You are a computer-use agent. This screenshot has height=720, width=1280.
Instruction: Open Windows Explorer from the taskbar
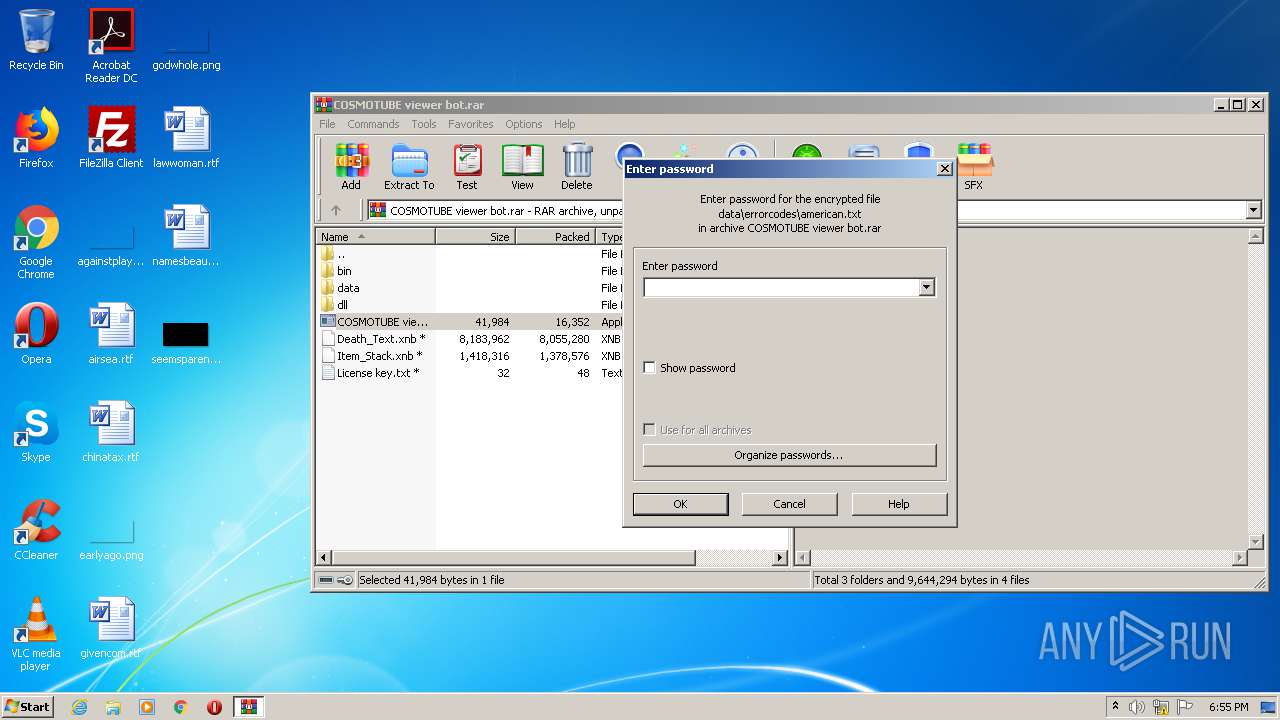pyautogui.click(x=113, y=707)
